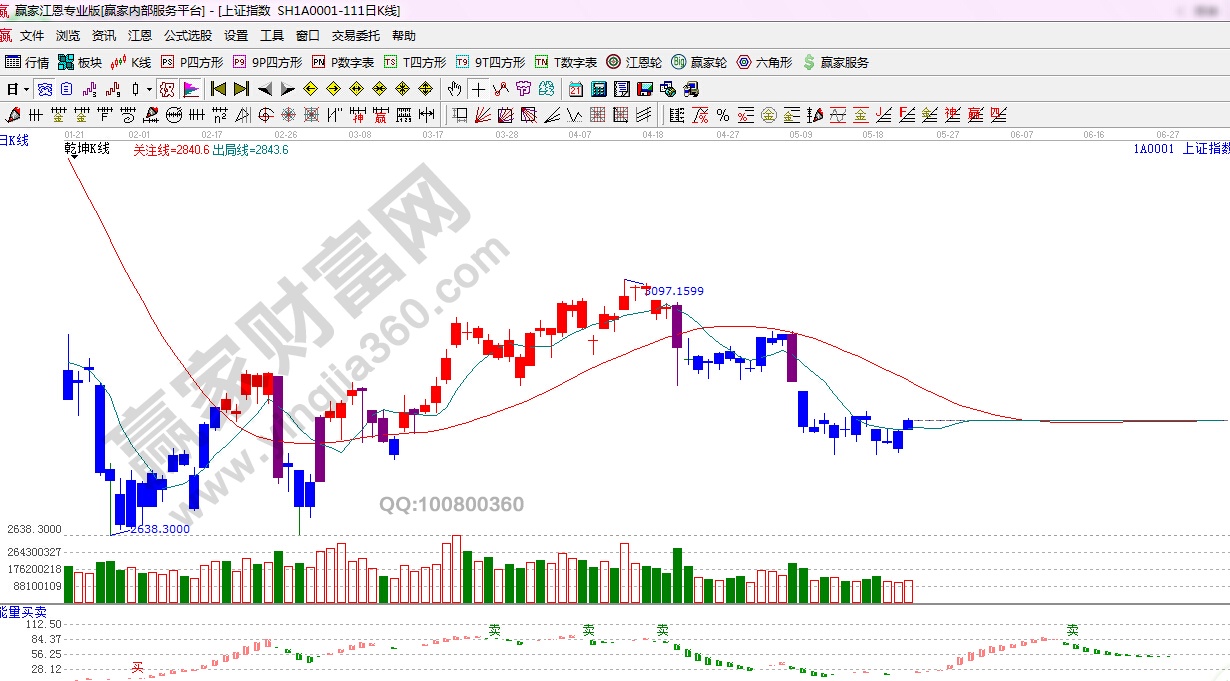1230x681 pixels.
Task: Expand the 乾坤K线 indicator triangle
Action: coord(73,158)
